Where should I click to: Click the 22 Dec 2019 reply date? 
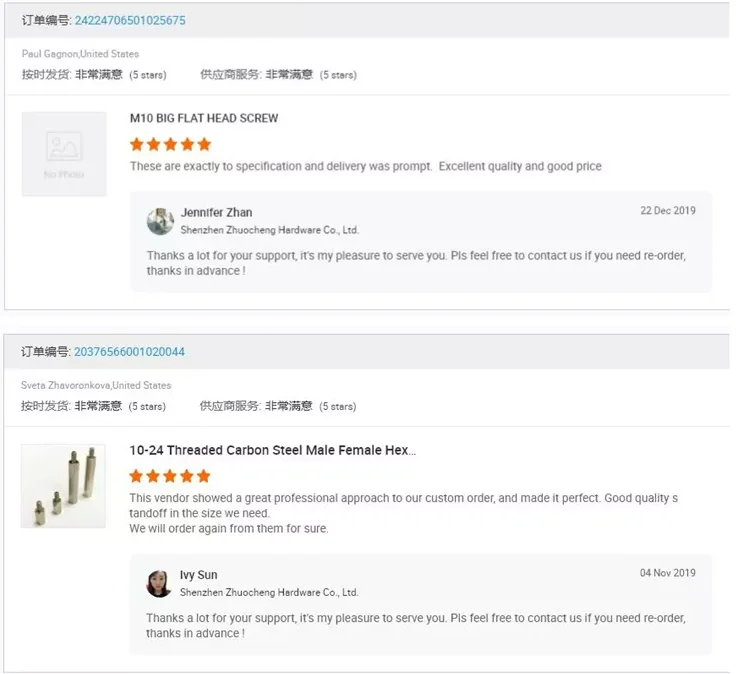click(x=667, y=211)
